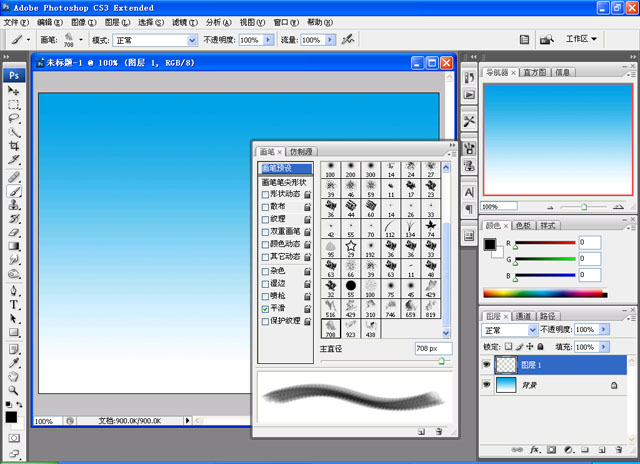Select the Gradient tool
This screenshot has width=640, height=464.
click(x=14, y=246)
